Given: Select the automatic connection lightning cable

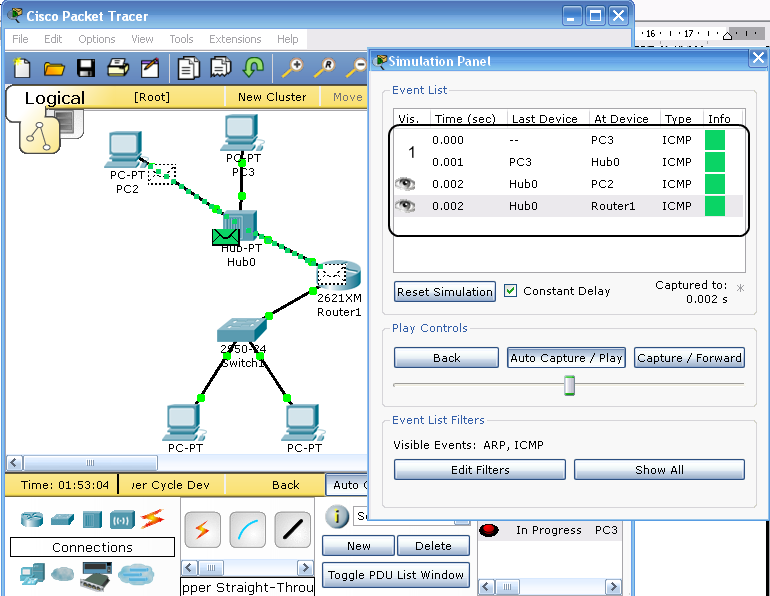Looking at the screenshot, I should tap(202, 530).
